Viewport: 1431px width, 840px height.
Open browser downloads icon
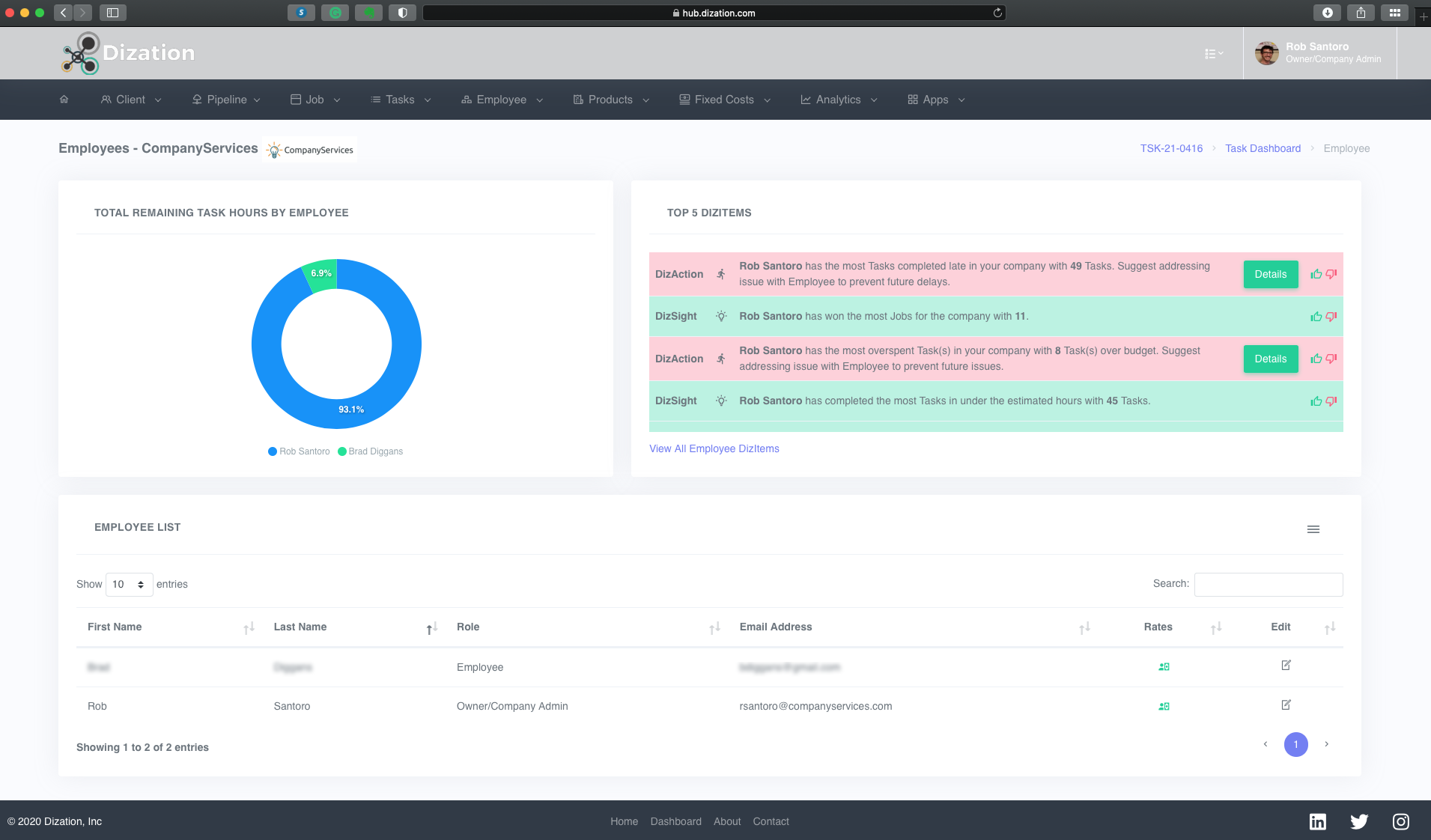[x=1327, y=13]
